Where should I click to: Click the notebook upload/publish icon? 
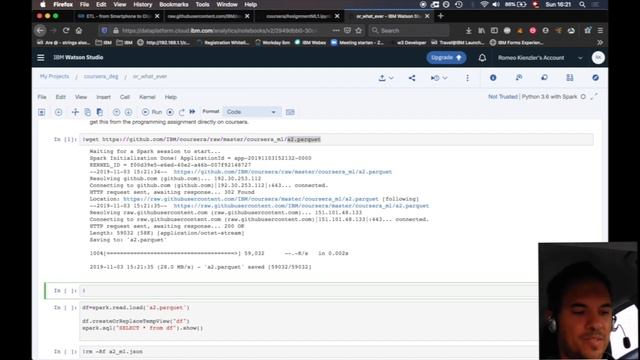[382, 78]
